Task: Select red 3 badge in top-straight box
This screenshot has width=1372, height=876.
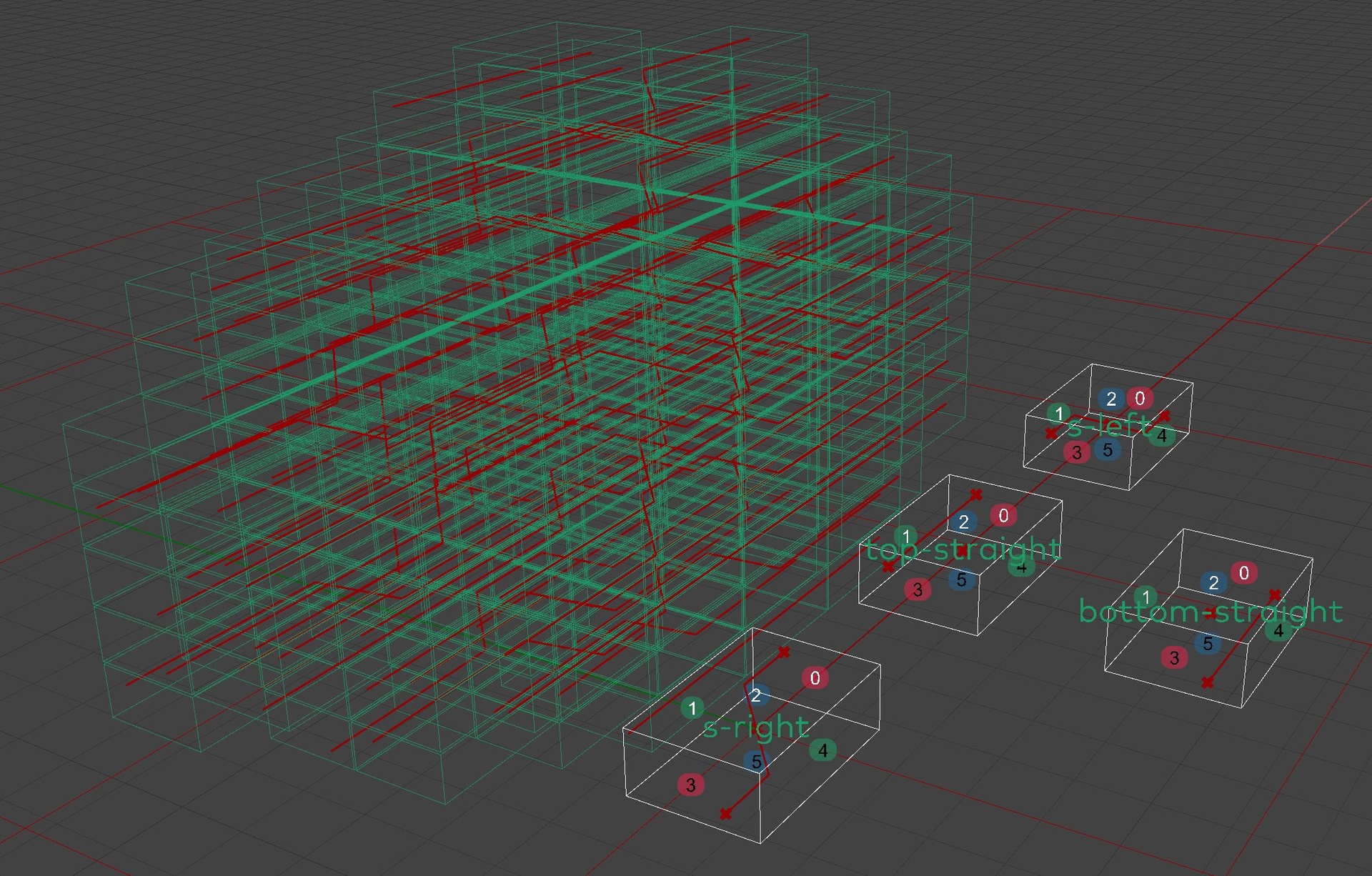Action: point(918,589)
